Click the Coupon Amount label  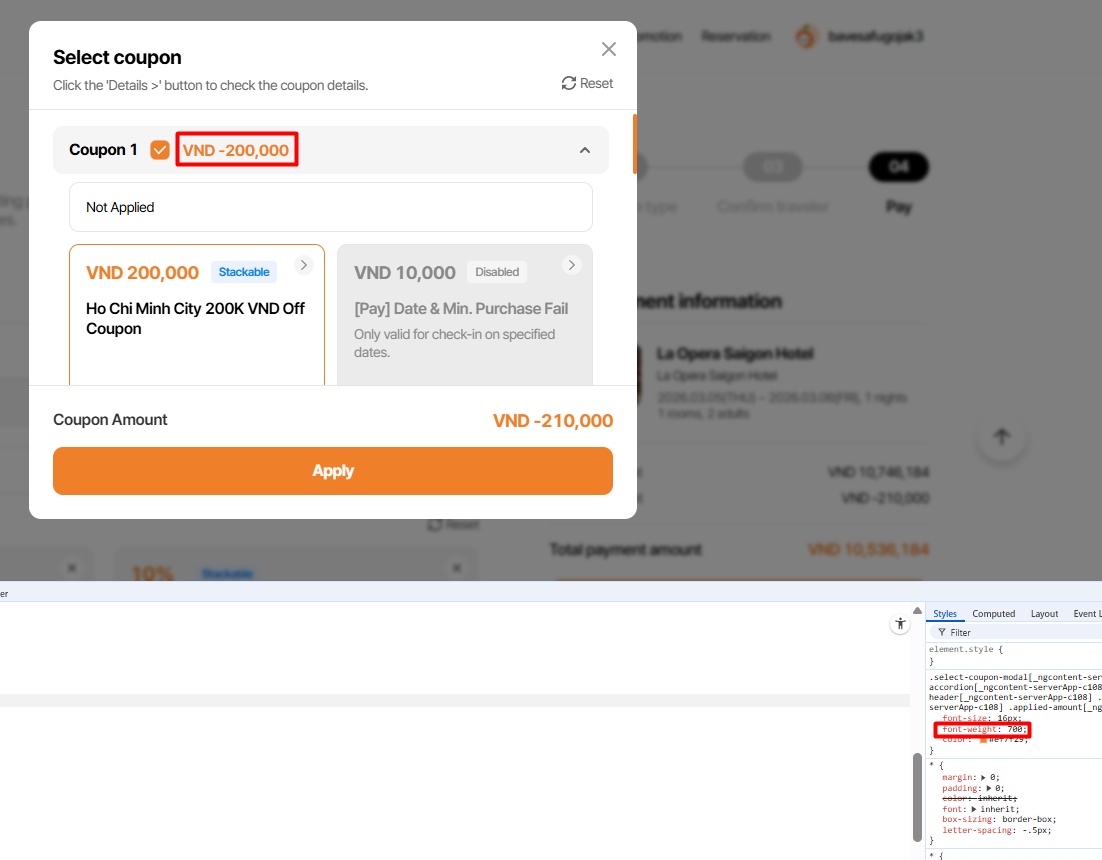tap(110, 419)
